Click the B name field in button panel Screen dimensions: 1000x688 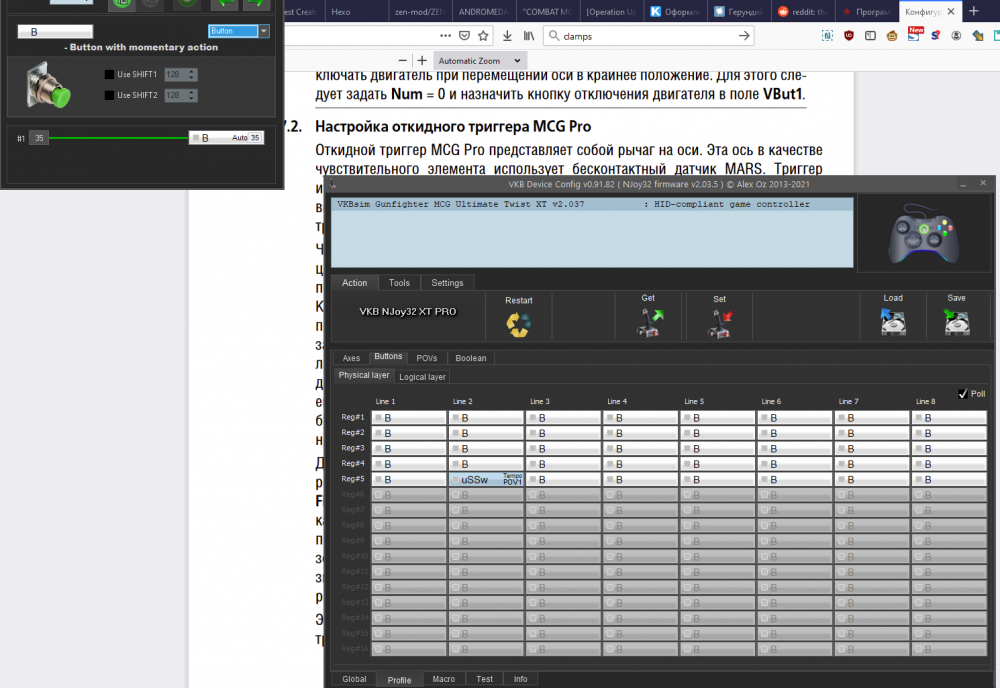tap(55, 31)
